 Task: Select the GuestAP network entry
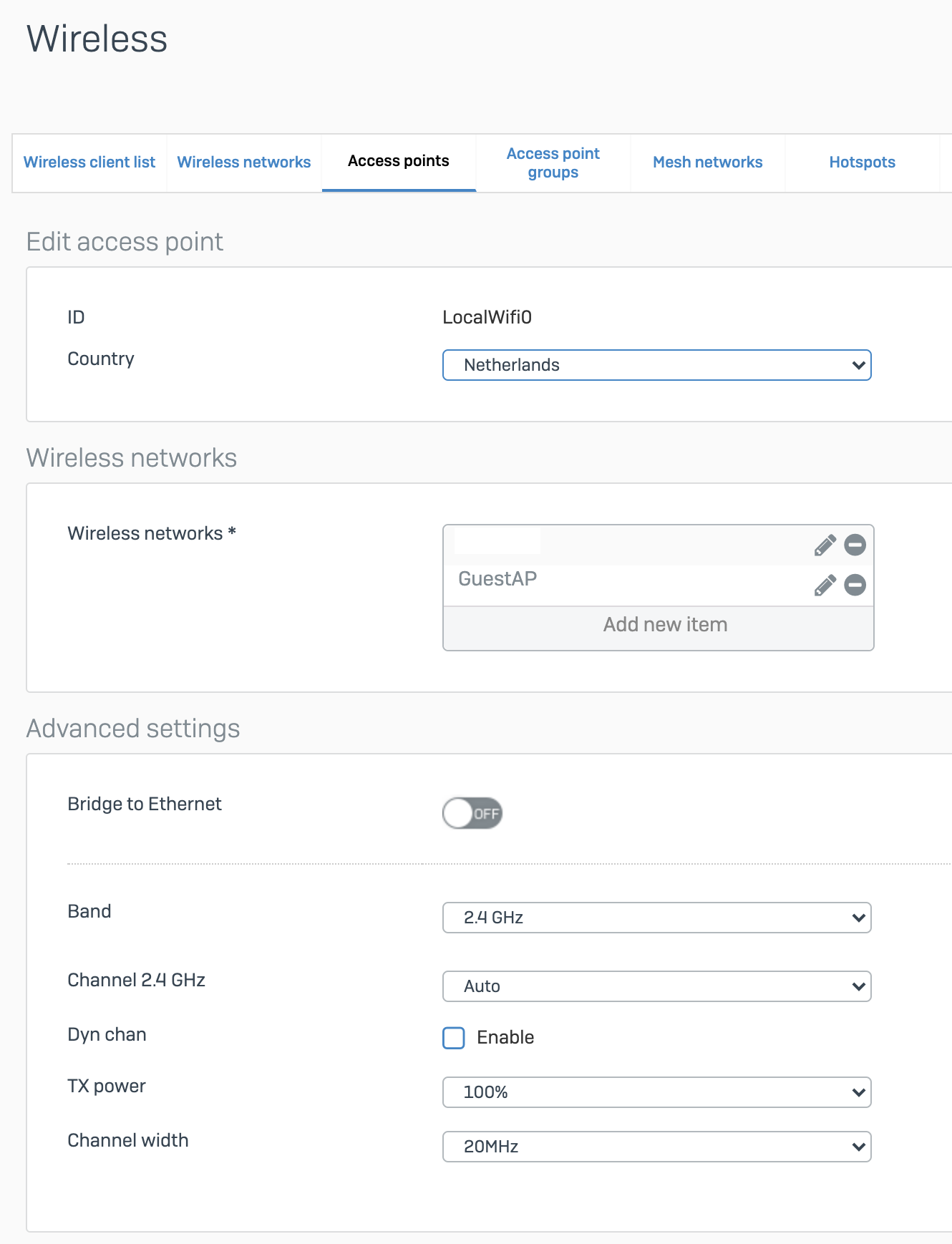coord(497,579)
